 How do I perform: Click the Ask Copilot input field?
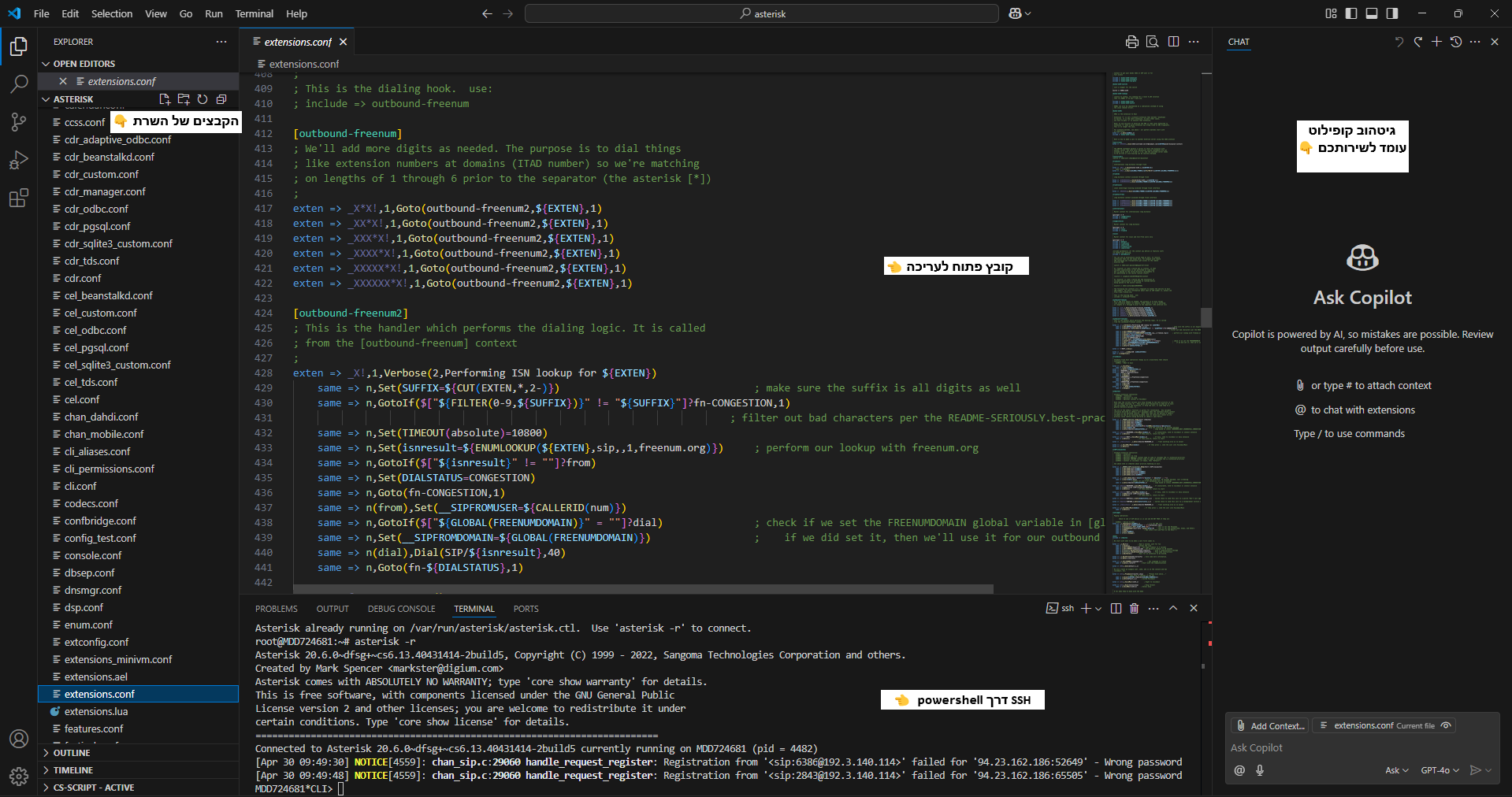pyautogui.click(x=1362, y=747)
